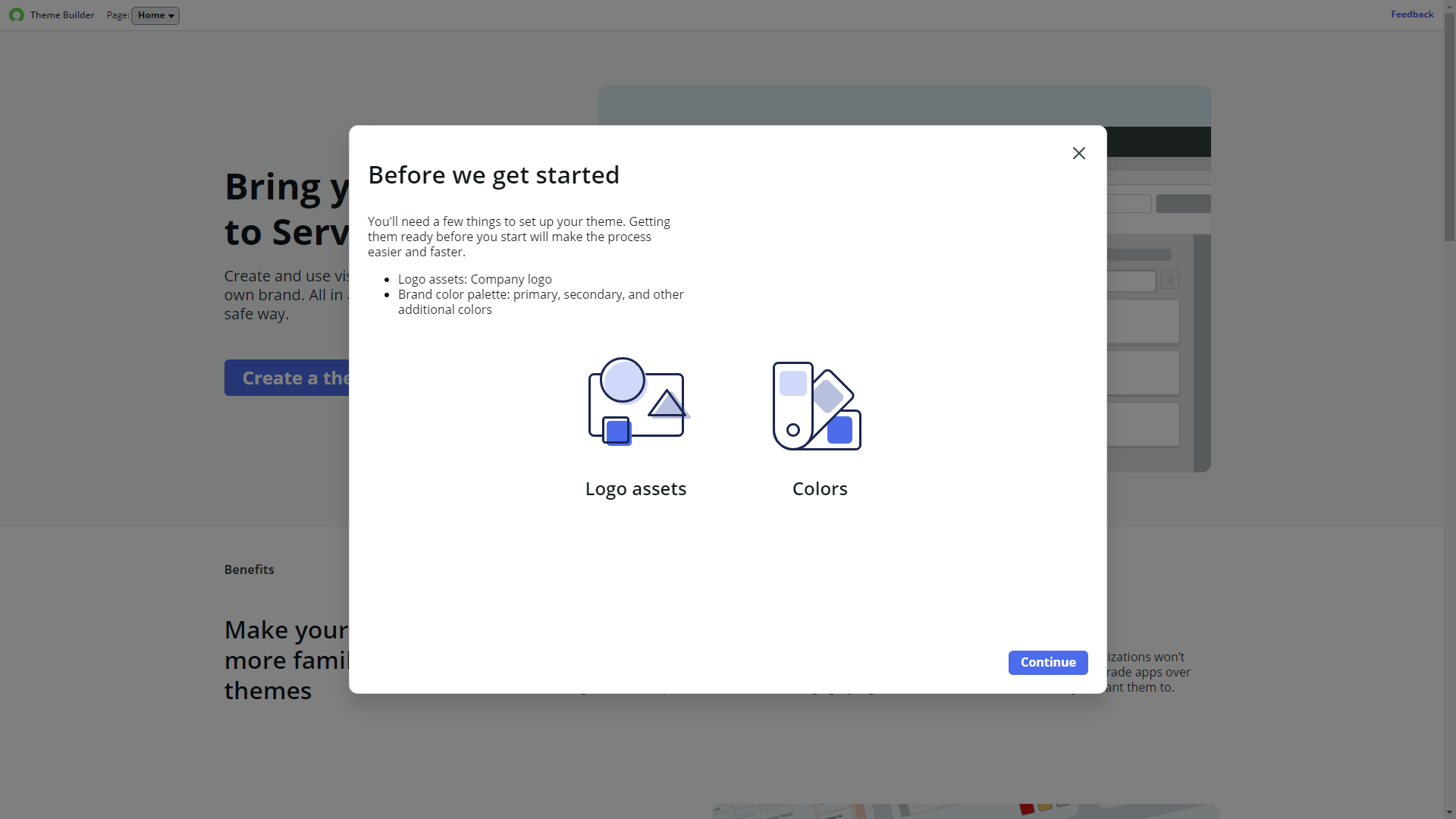Select the Logo assets label
This screenshot has width=1456, height=819.
(x=635, y=489)
